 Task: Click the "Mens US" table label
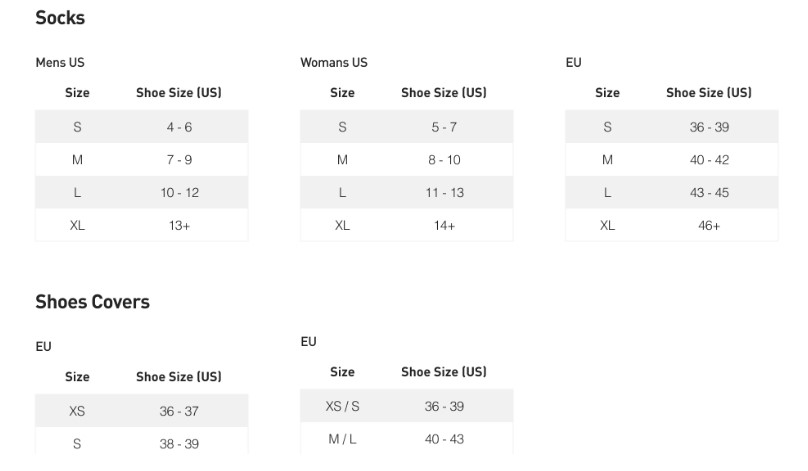(60, 63)
